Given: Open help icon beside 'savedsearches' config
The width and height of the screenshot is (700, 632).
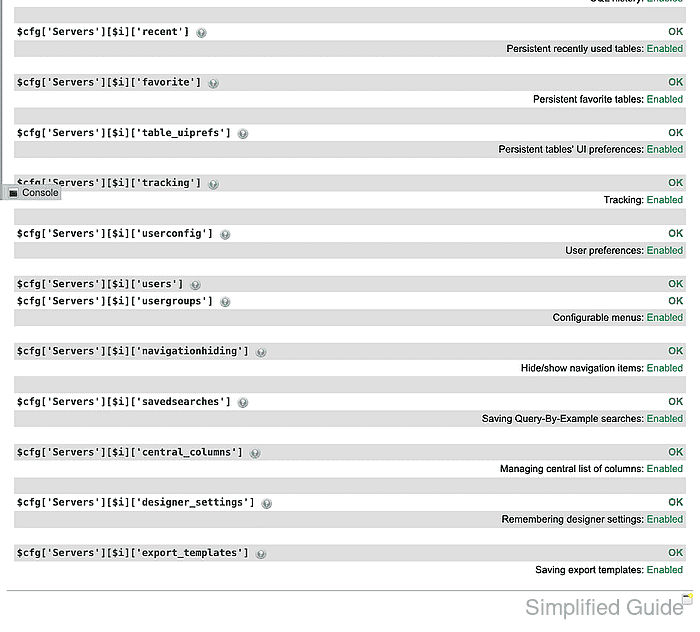Looking at the screenshot, I should [243, 403].
